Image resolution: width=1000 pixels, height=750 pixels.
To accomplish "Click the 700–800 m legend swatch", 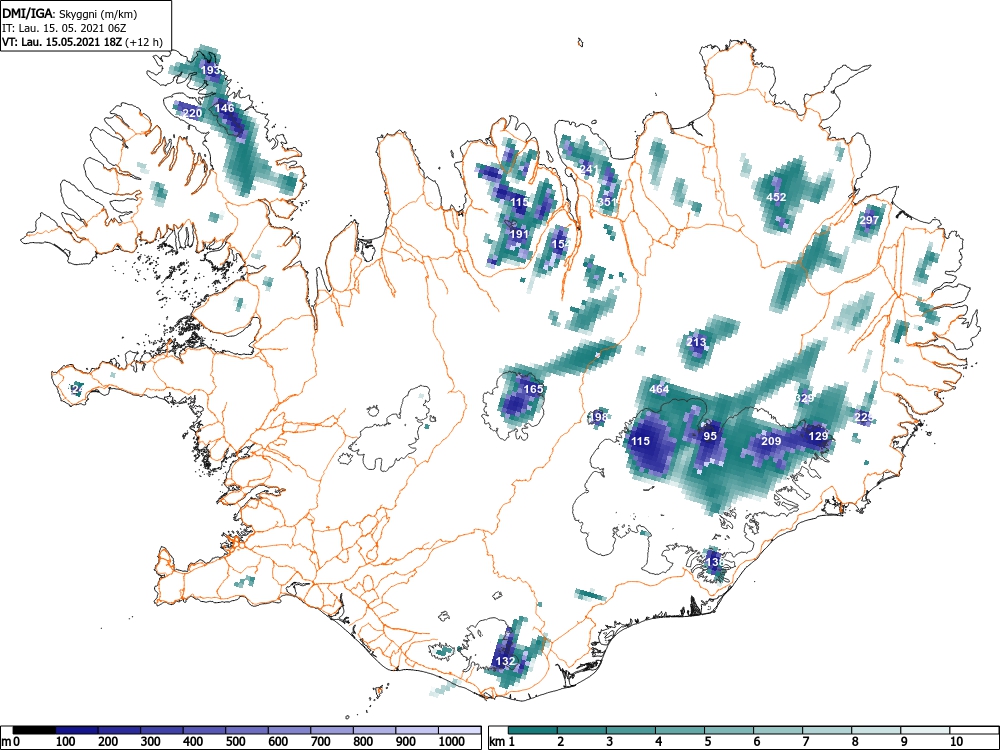I will click(332, 730).
